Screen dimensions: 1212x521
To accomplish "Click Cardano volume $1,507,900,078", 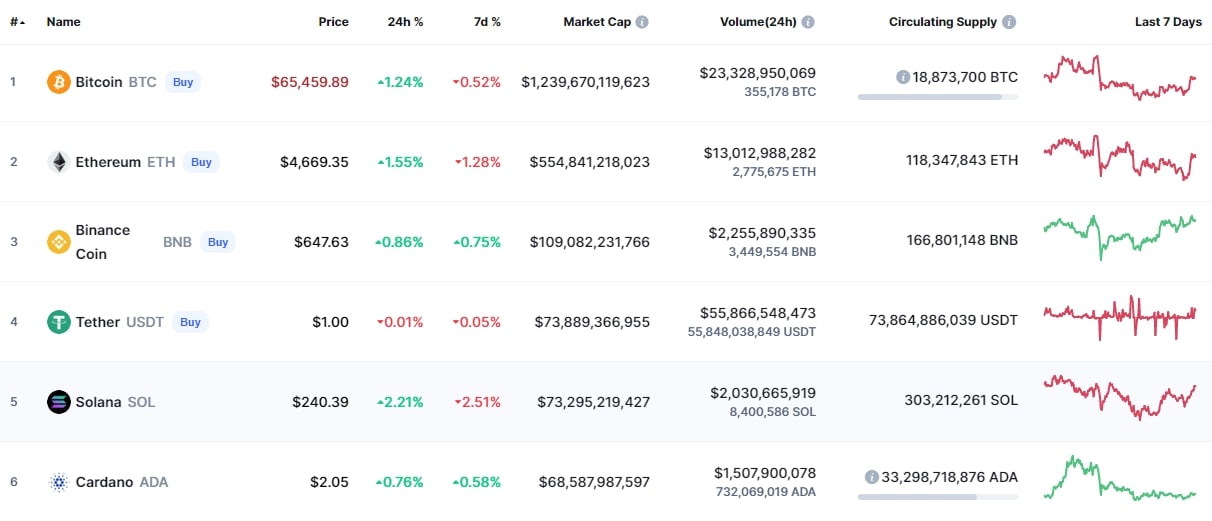I will (765, 473).
